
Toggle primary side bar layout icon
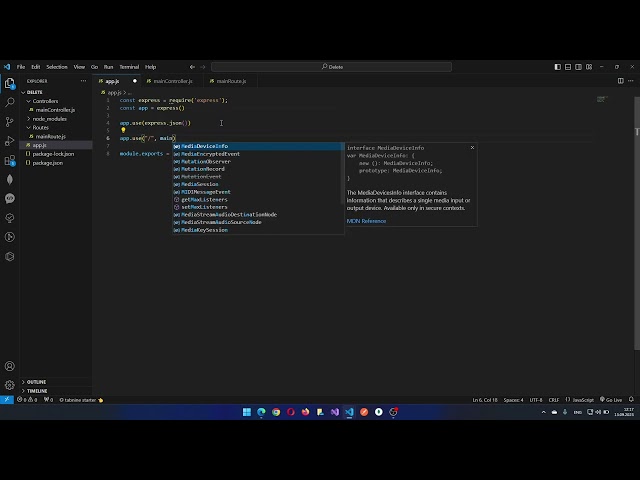coord(558,67)
